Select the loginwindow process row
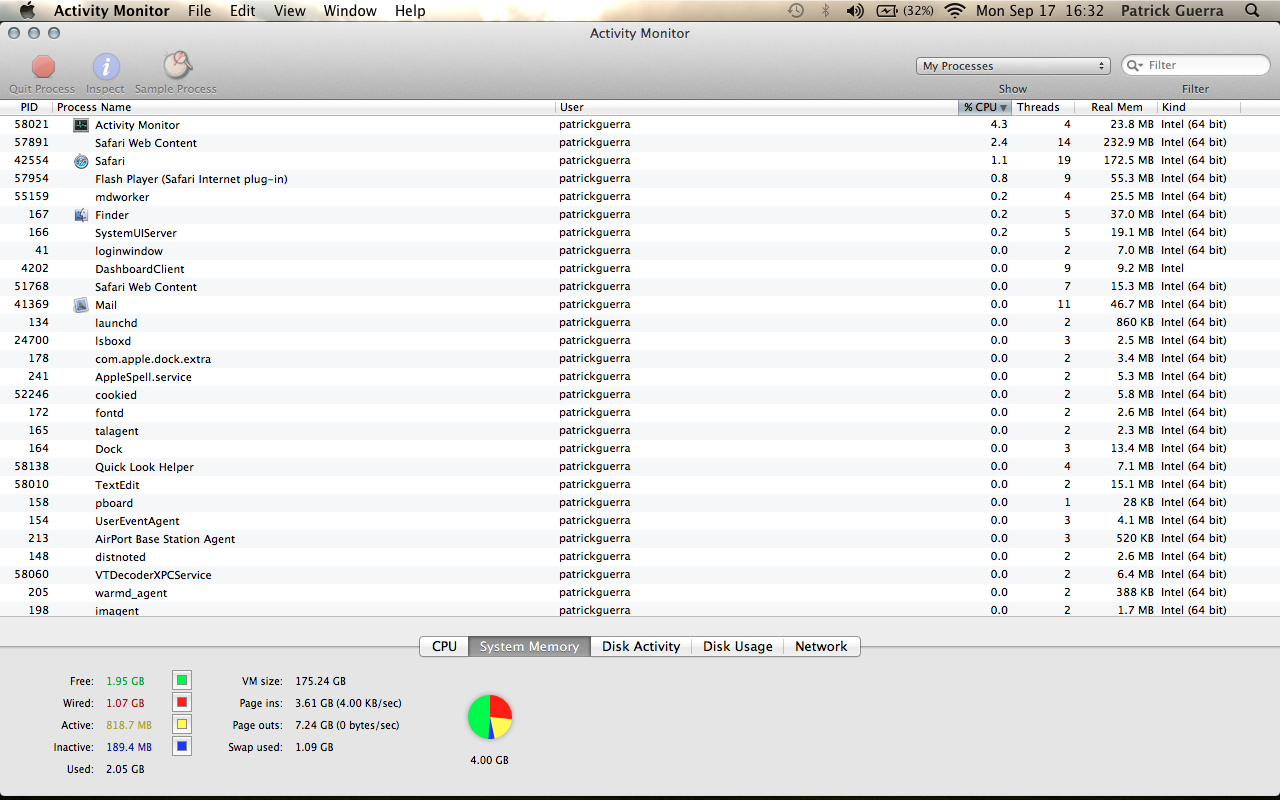Viewport: 1280px width, 800px height. coord(640,251)
